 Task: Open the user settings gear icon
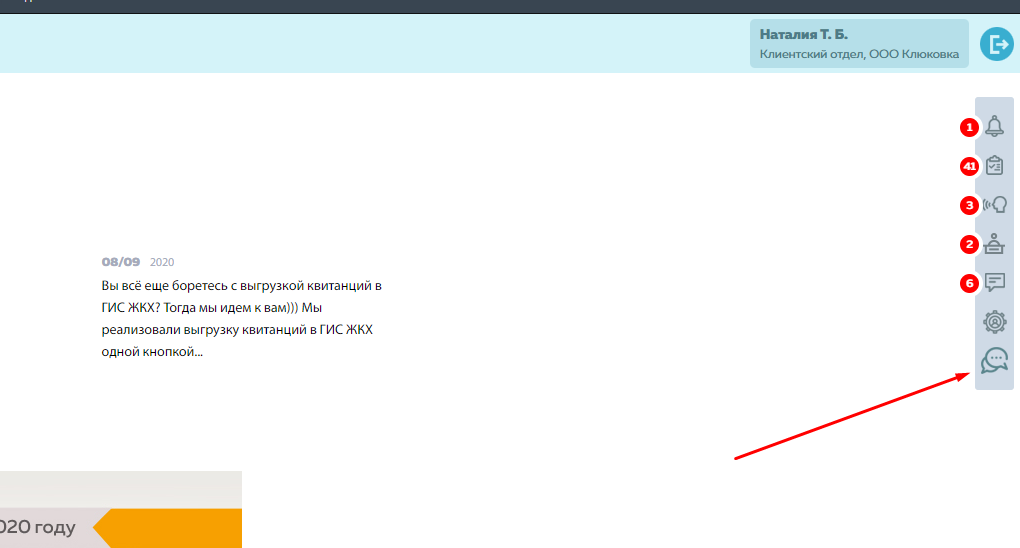[x=995, y=322]
